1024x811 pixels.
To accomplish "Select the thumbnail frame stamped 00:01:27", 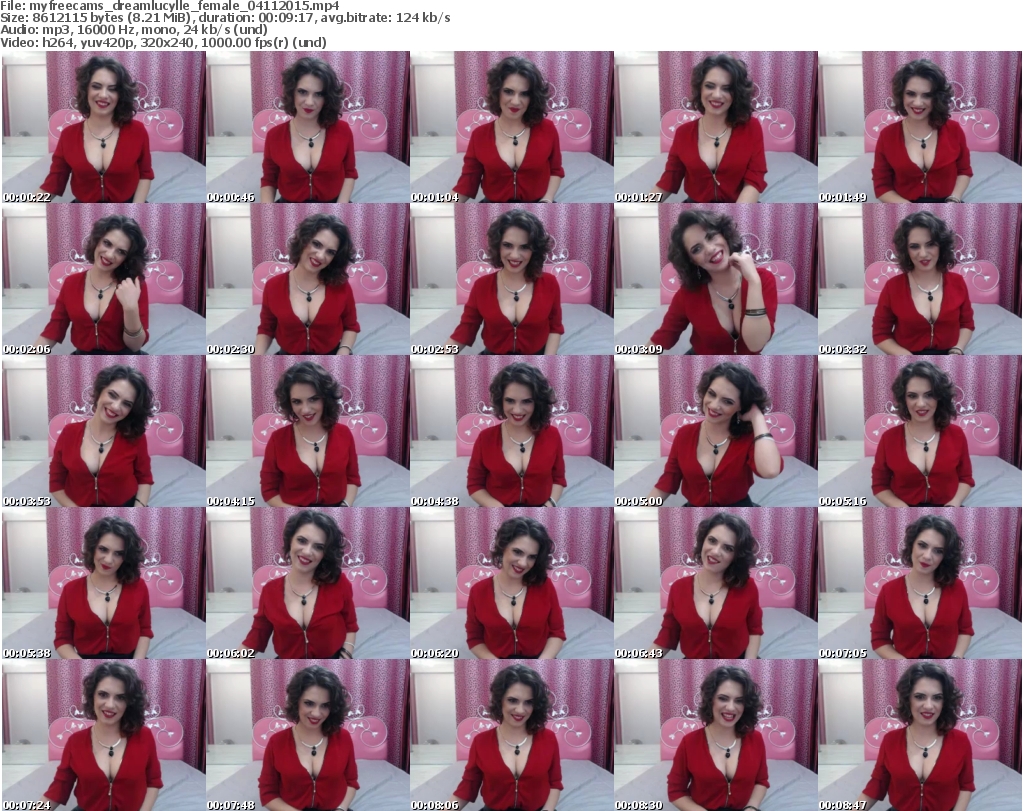I will (x=716, y=127).
